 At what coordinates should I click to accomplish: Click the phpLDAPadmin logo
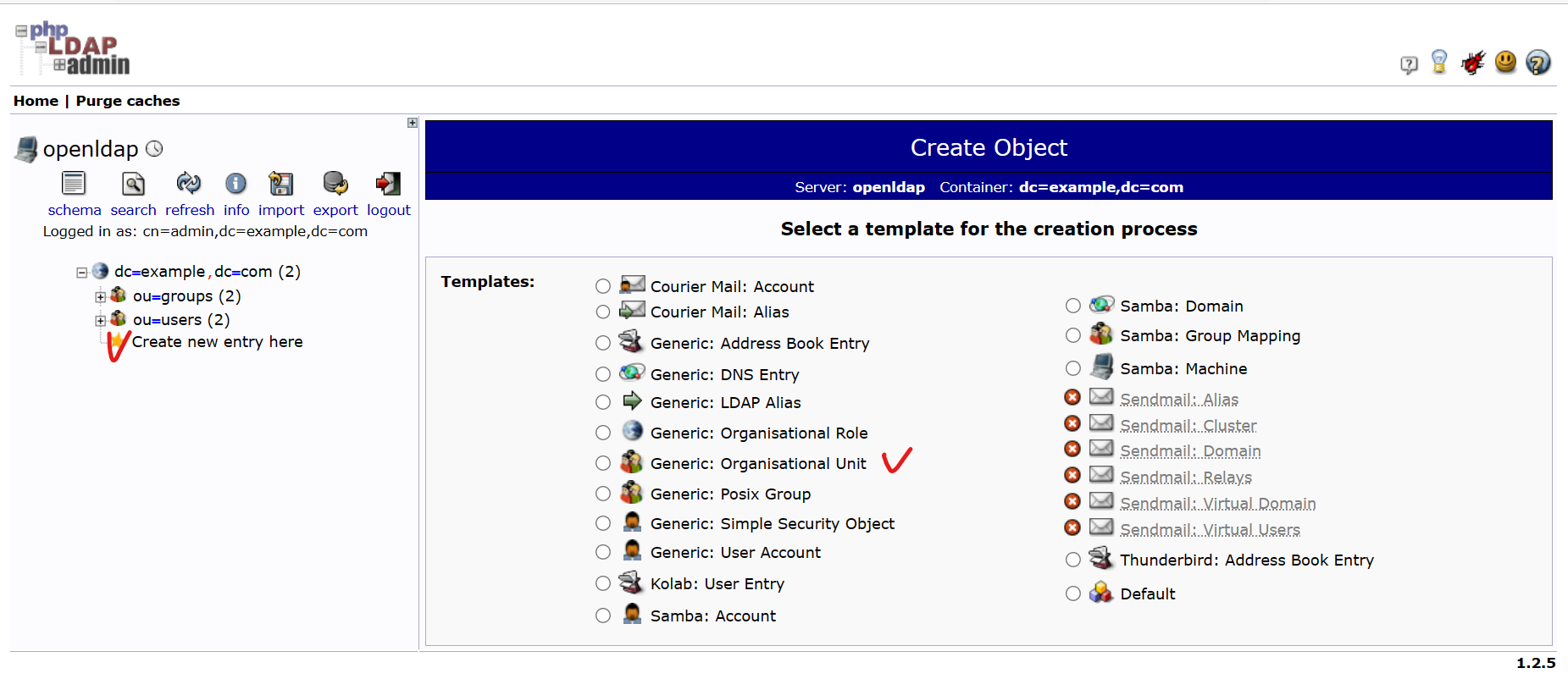click(x=73, y=48)
